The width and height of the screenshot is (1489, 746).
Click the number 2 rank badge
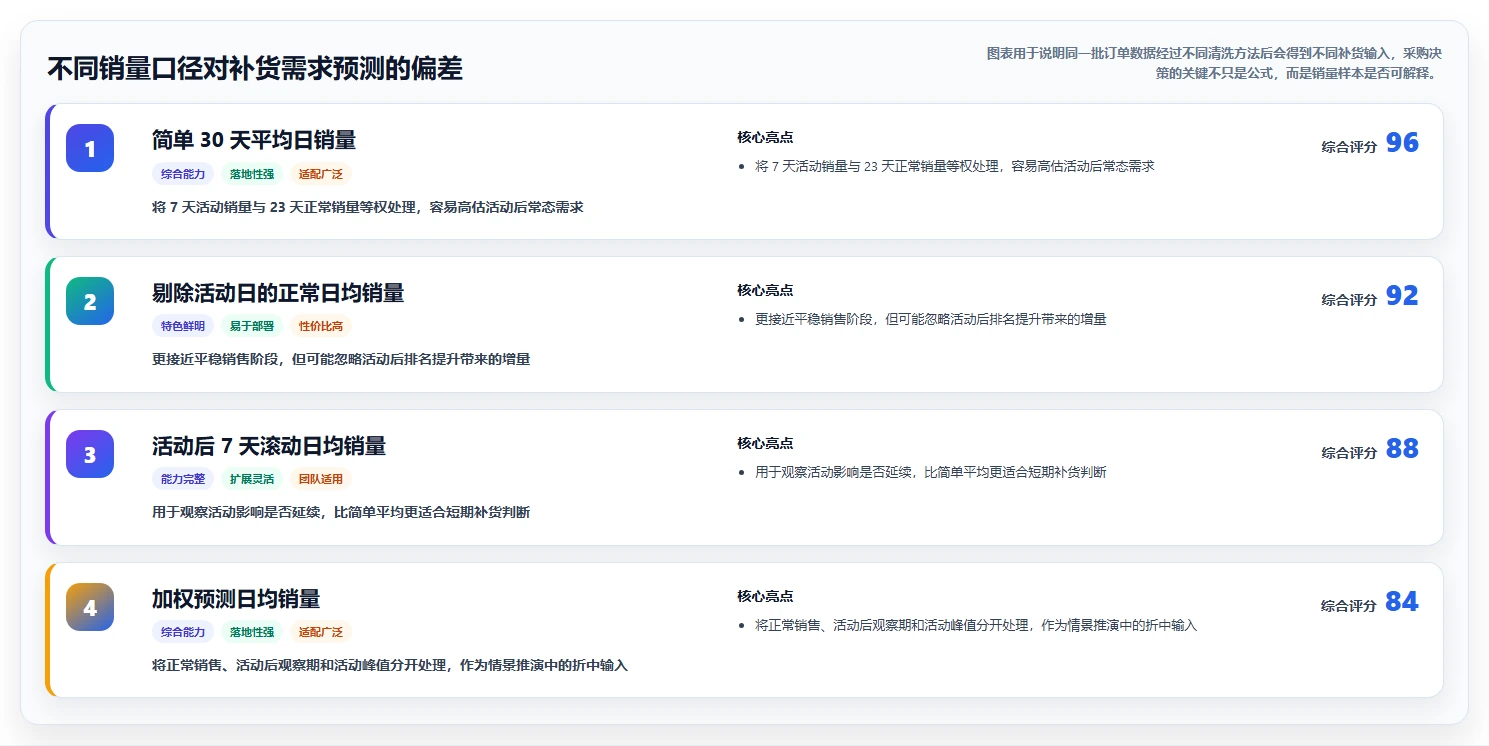(90, 301)
